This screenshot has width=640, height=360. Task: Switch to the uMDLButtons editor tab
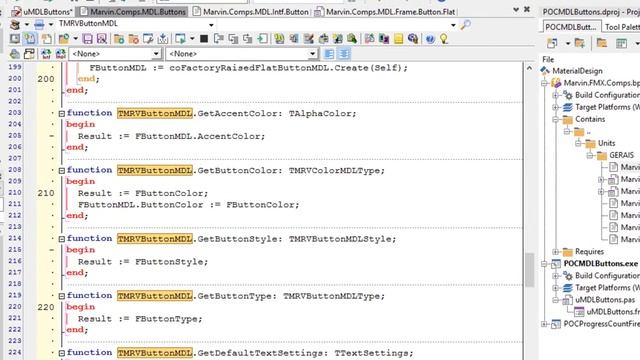click(42, 12)
